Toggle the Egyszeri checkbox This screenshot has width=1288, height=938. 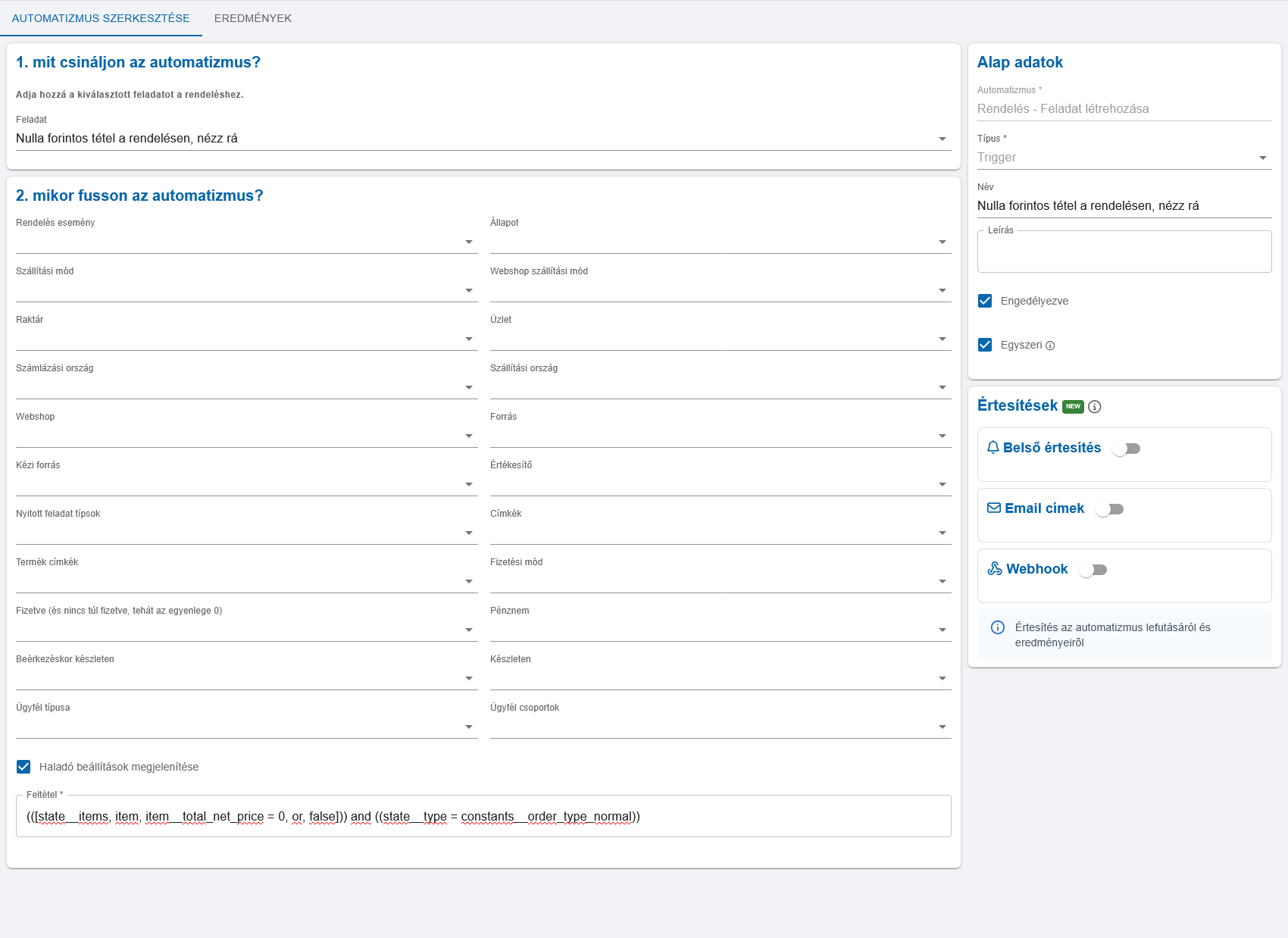click(x=985, y=345)
